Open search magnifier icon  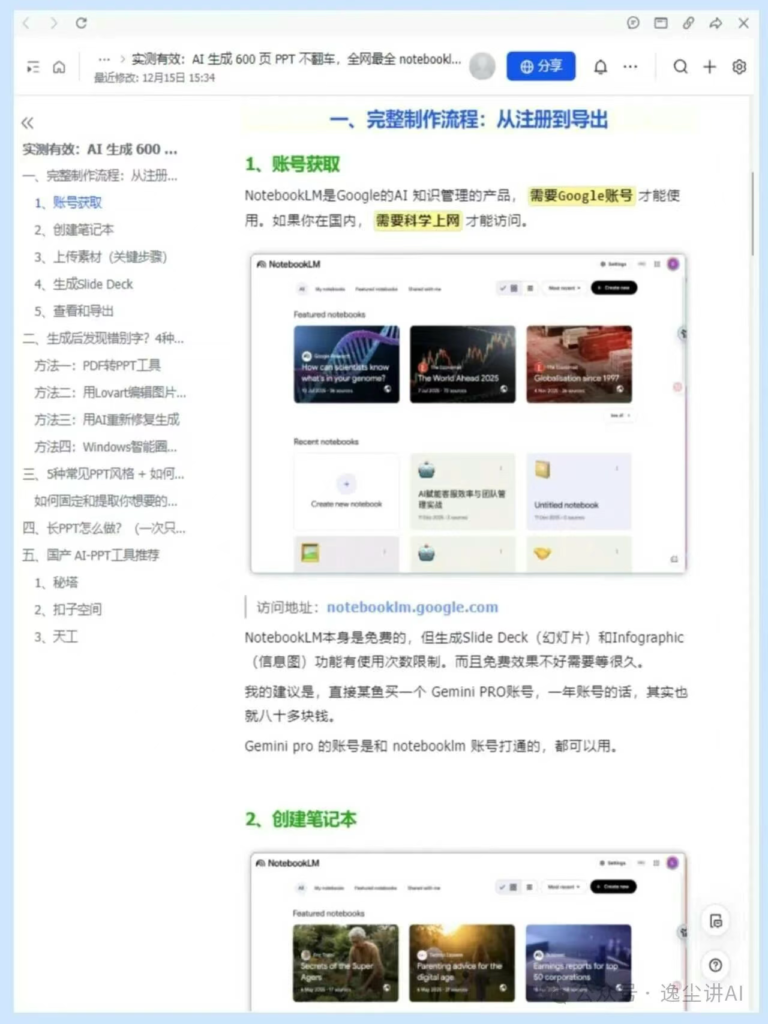tap(680, 67)
